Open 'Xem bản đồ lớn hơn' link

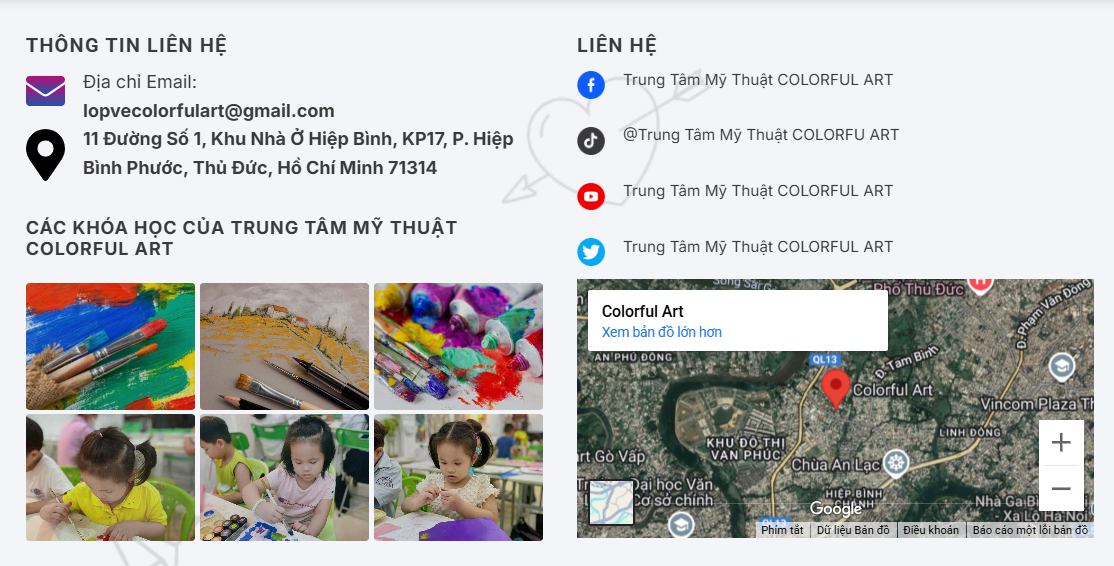(661, 332)
